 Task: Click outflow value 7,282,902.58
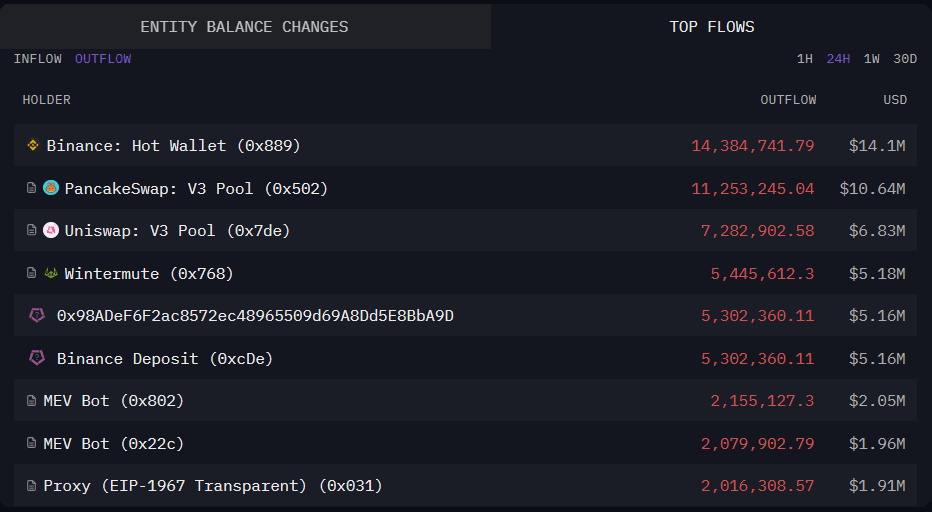coord(757,231)
